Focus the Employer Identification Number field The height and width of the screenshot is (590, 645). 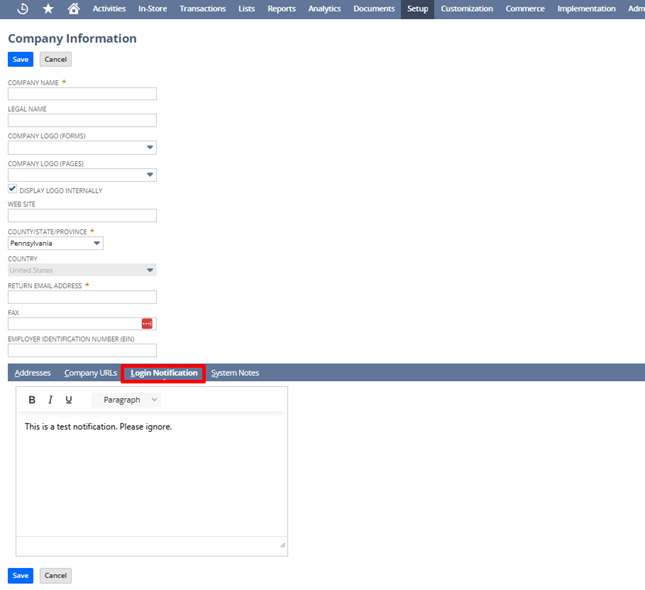pyautogui.click(x=82, y=350)
